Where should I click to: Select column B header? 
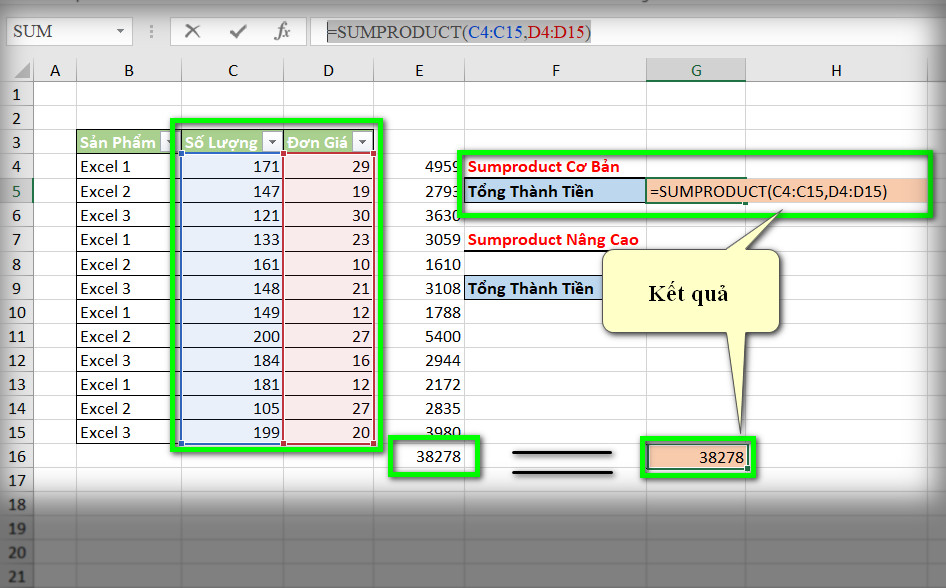[x=129, y=71]
